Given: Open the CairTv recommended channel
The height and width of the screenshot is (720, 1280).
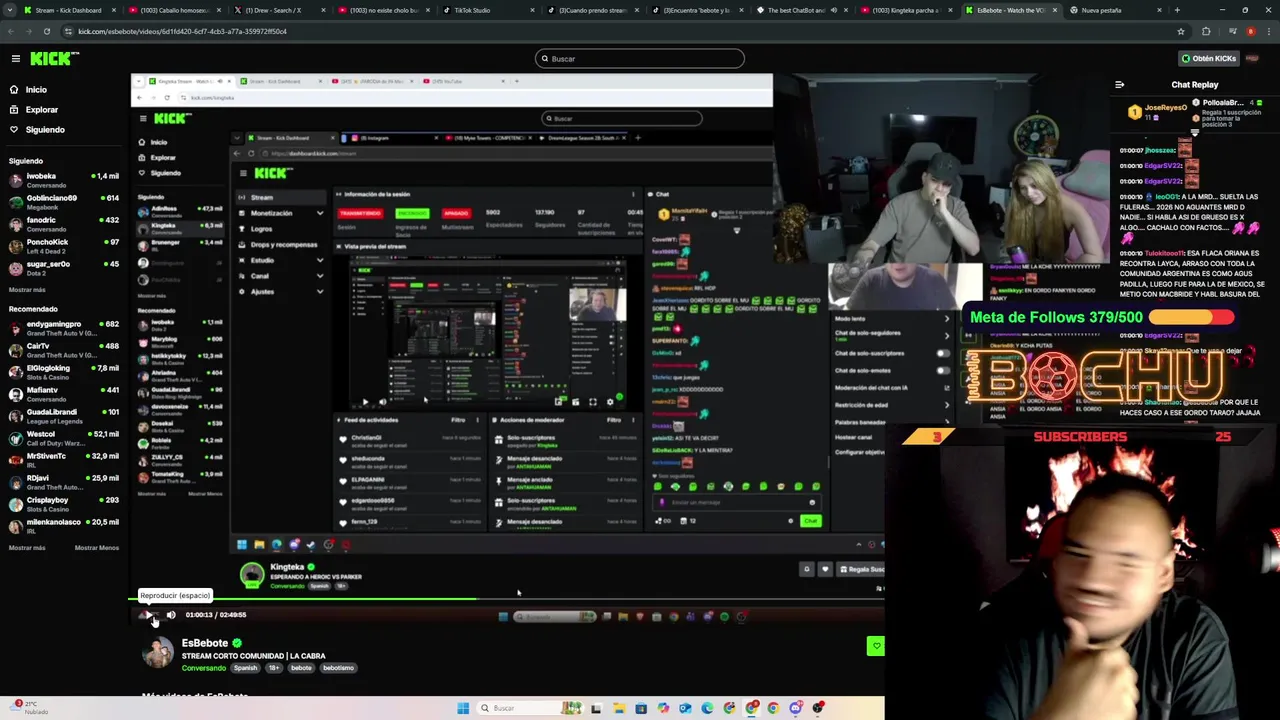Looking at the screenshot, I should [64, 350].
